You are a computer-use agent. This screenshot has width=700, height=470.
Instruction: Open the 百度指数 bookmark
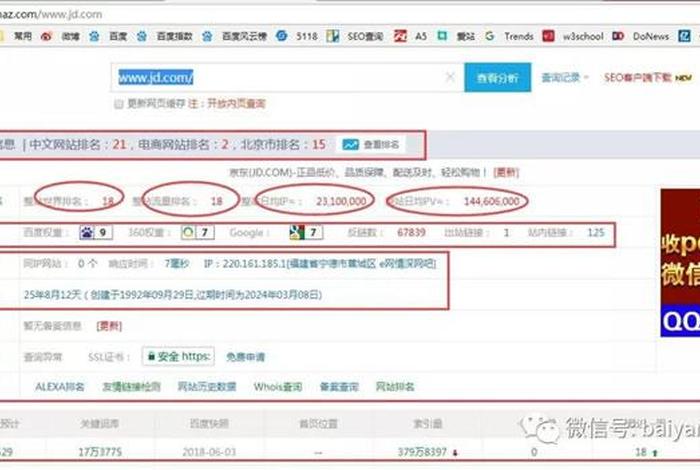tap(164, 37)
